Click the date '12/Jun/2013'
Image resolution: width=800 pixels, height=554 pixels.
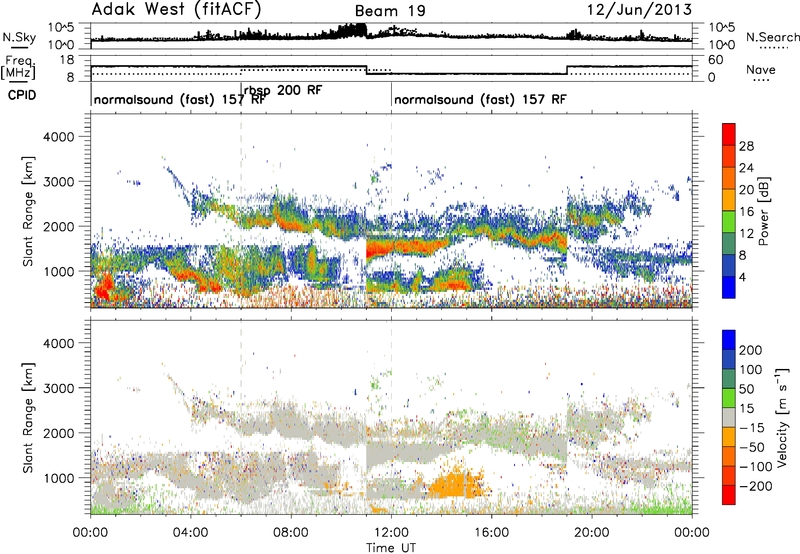coord(639,9)
